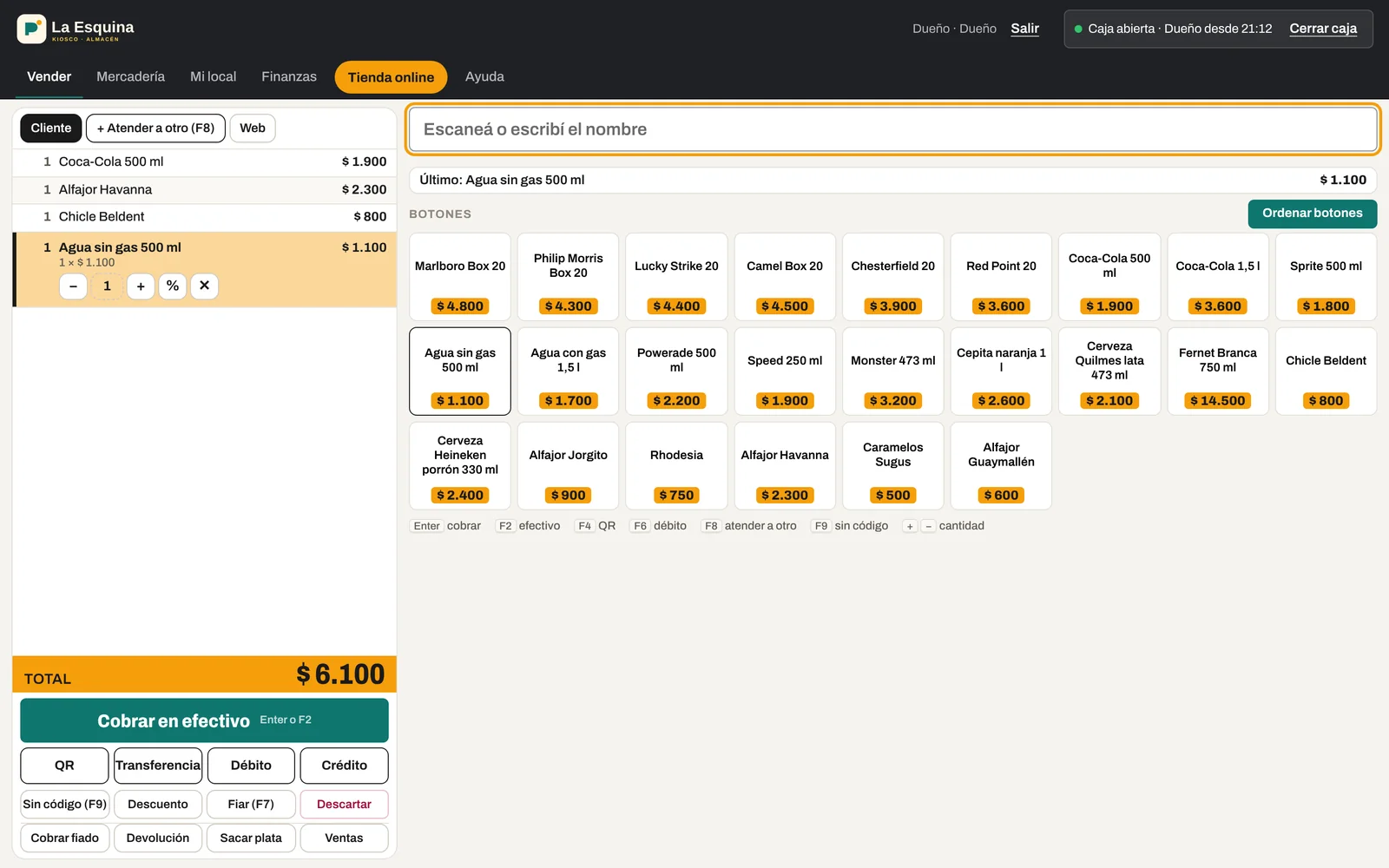This screenshot has width=1389, height=868.
Task: Select the Cliente ticket tab
Action: click(51, 128)
